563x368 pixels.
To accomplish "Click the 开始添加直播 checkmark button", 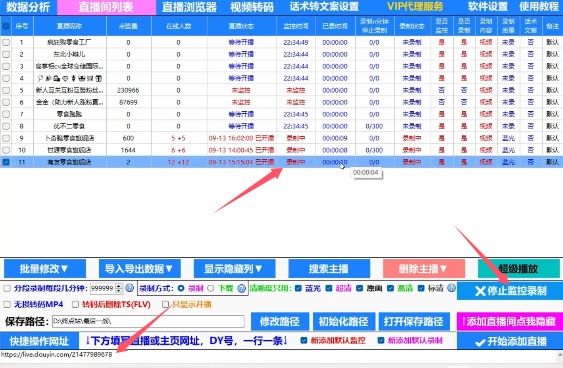I will tap(510, 341).
